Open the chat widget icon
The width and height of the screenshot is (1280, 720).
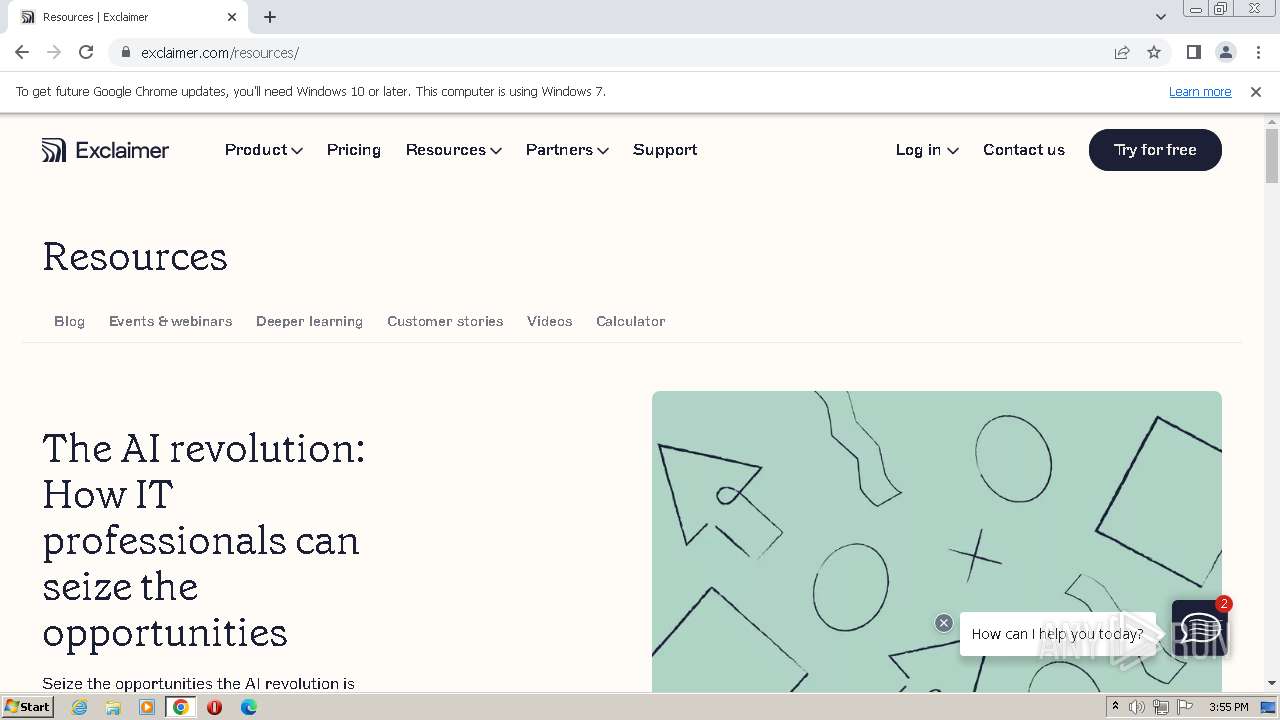[x=1199, y=628]
